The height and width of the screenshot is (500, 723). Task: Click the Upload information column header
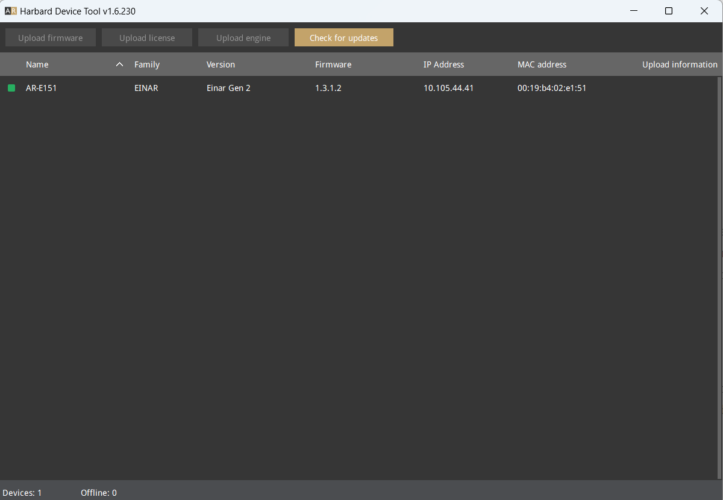[679, 65]
